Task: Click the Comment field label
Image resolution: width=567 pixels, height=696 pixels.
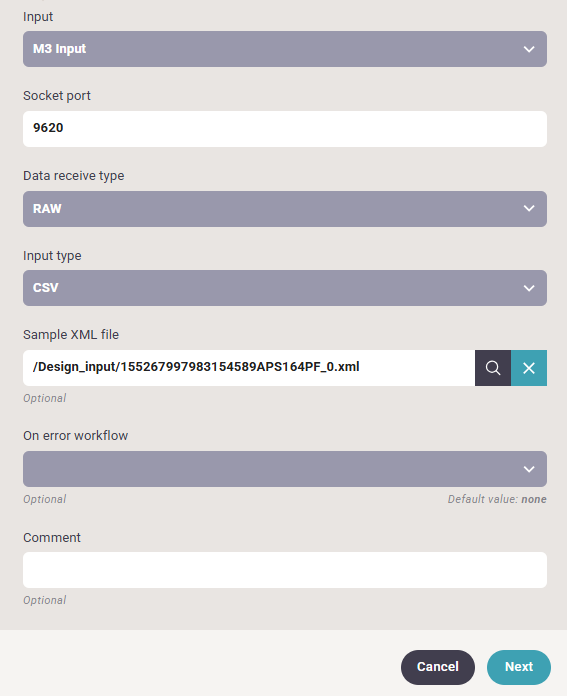Action: [x=52, y=538]
